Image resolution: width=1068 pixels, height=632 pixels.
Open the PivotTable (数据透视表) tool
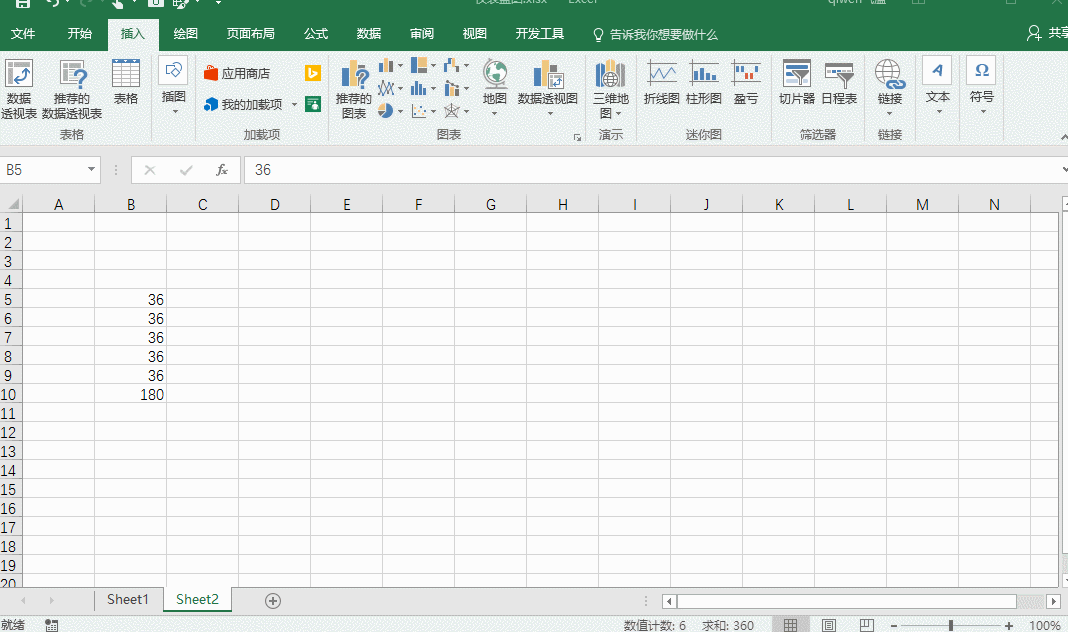(18, 89)
